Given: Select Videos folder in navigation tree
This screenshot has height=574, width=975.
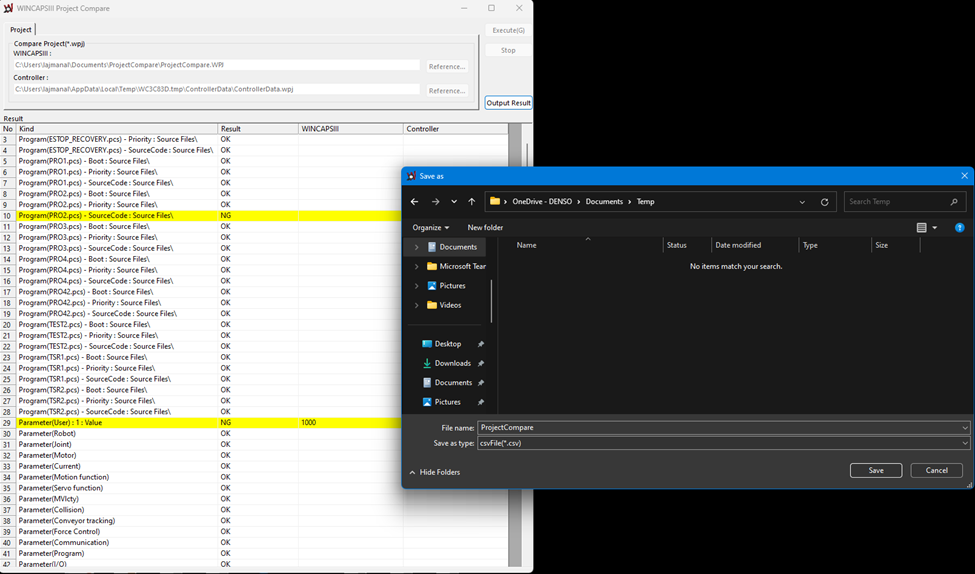Looking at the screenshot, I should (x=444, y=305).
